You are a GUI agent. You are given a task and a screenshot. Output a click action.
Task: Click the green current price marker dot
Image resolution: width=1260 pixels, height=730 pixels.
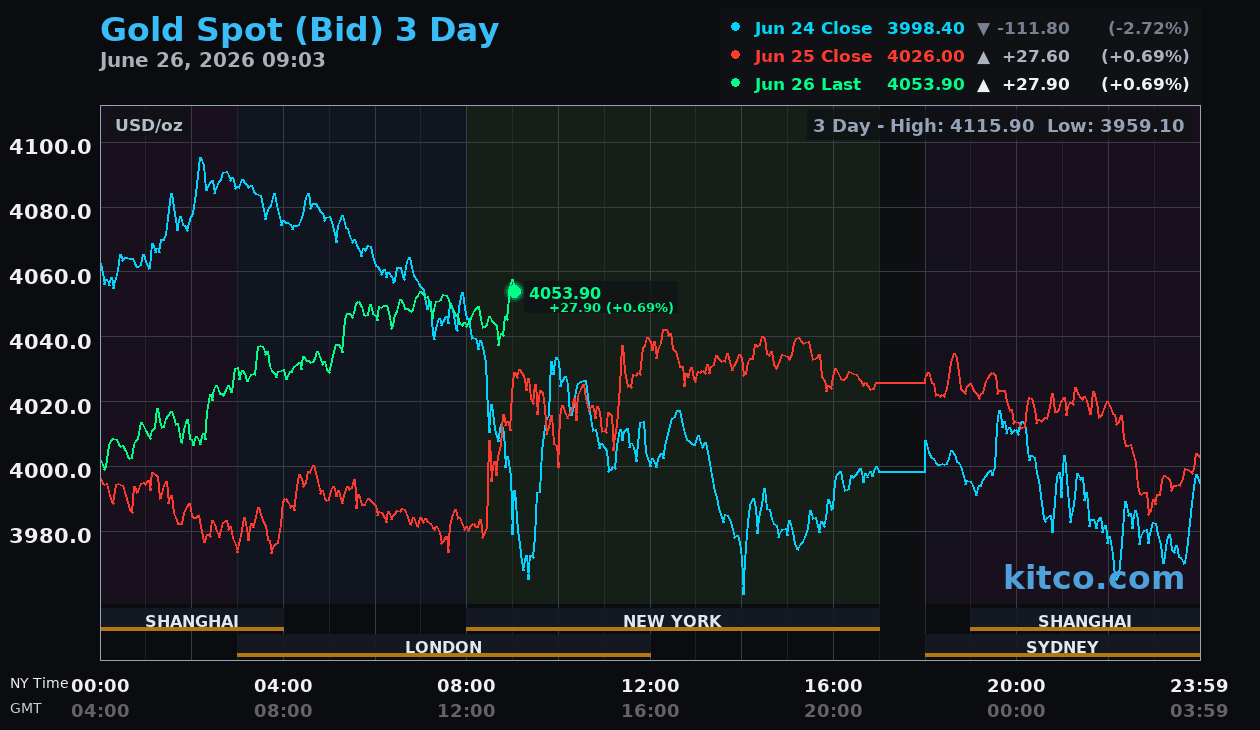point(514,292)
